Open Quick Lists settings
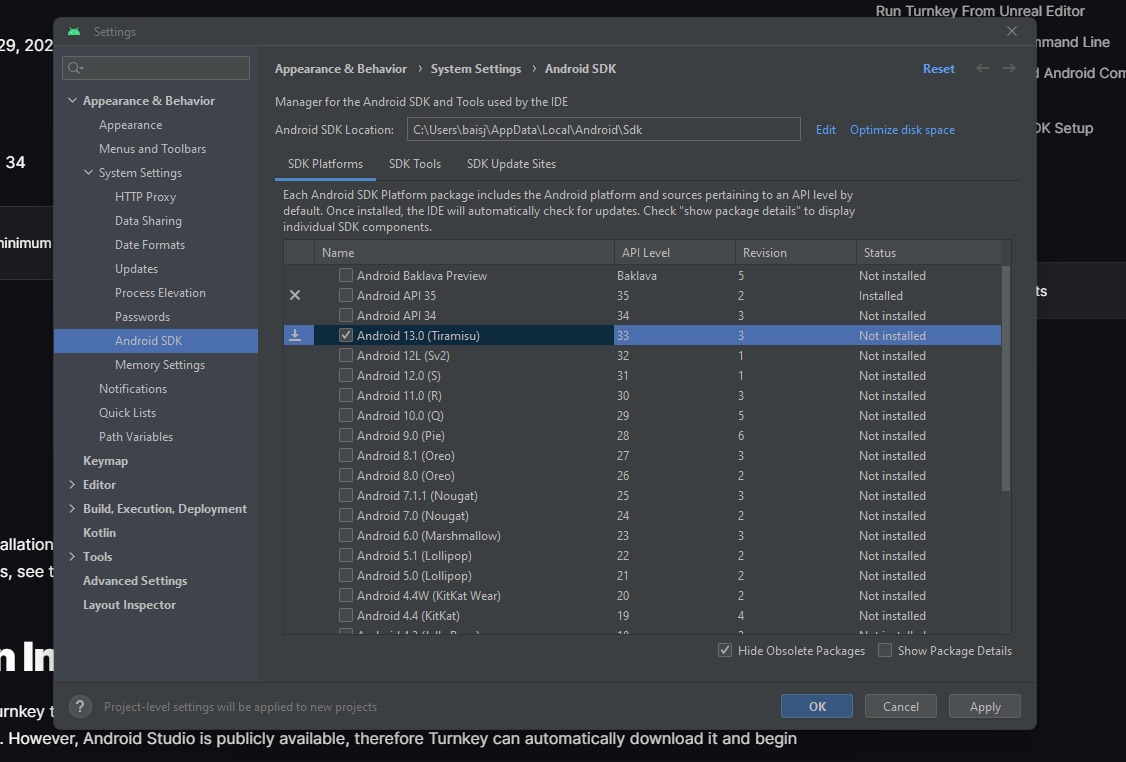The height and width of the screenshot is (762, 1126). [127, 413]
